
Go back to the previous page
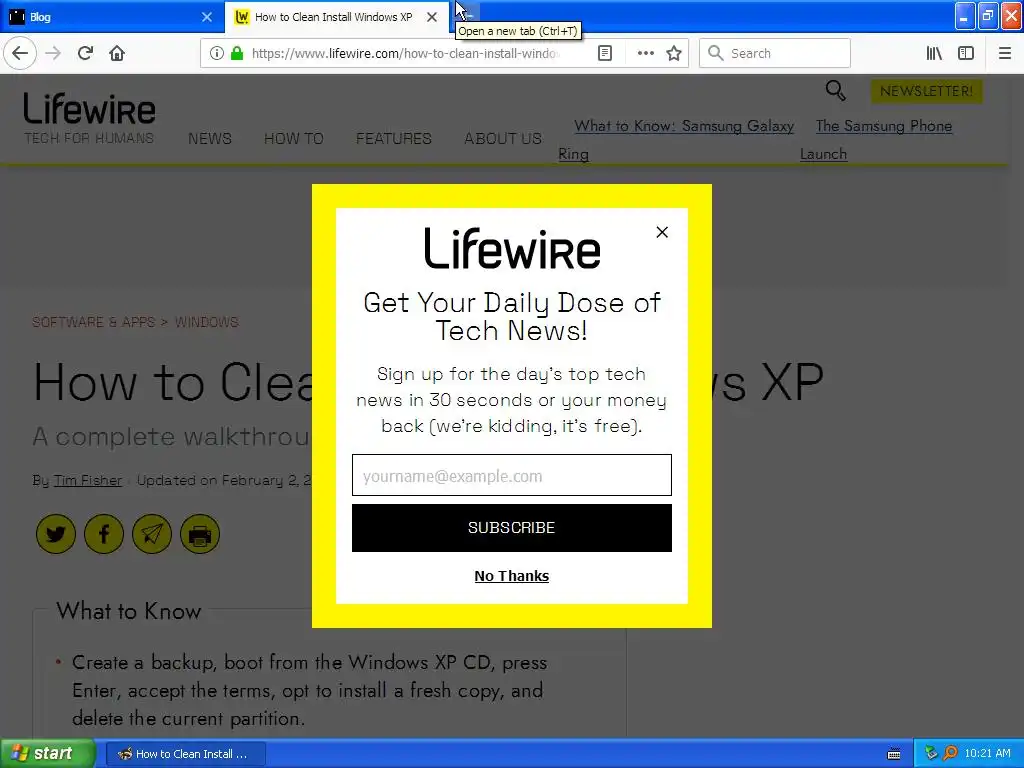click(x=20, y=54)
